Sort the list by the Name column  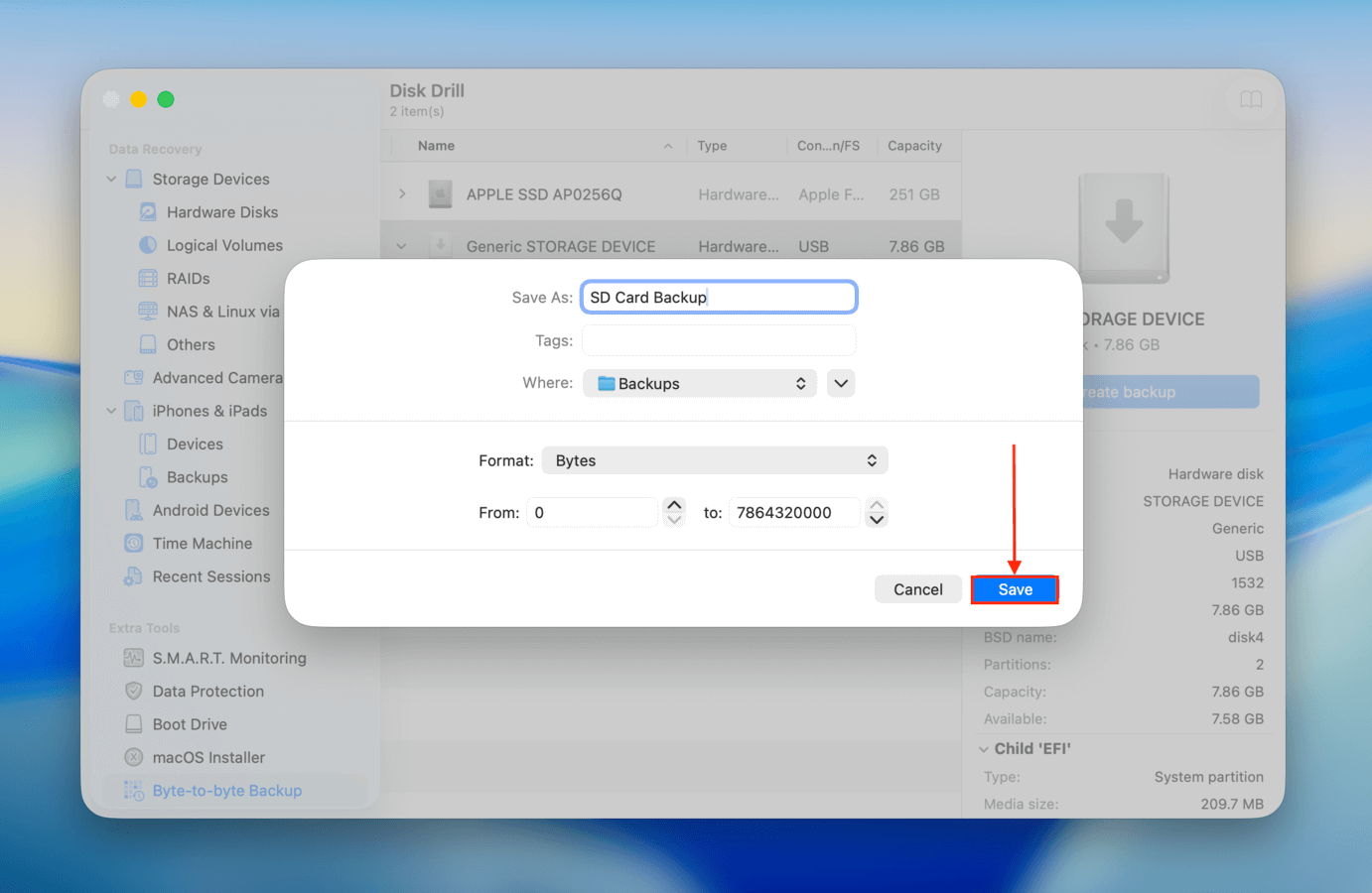(x=437, y=145)
